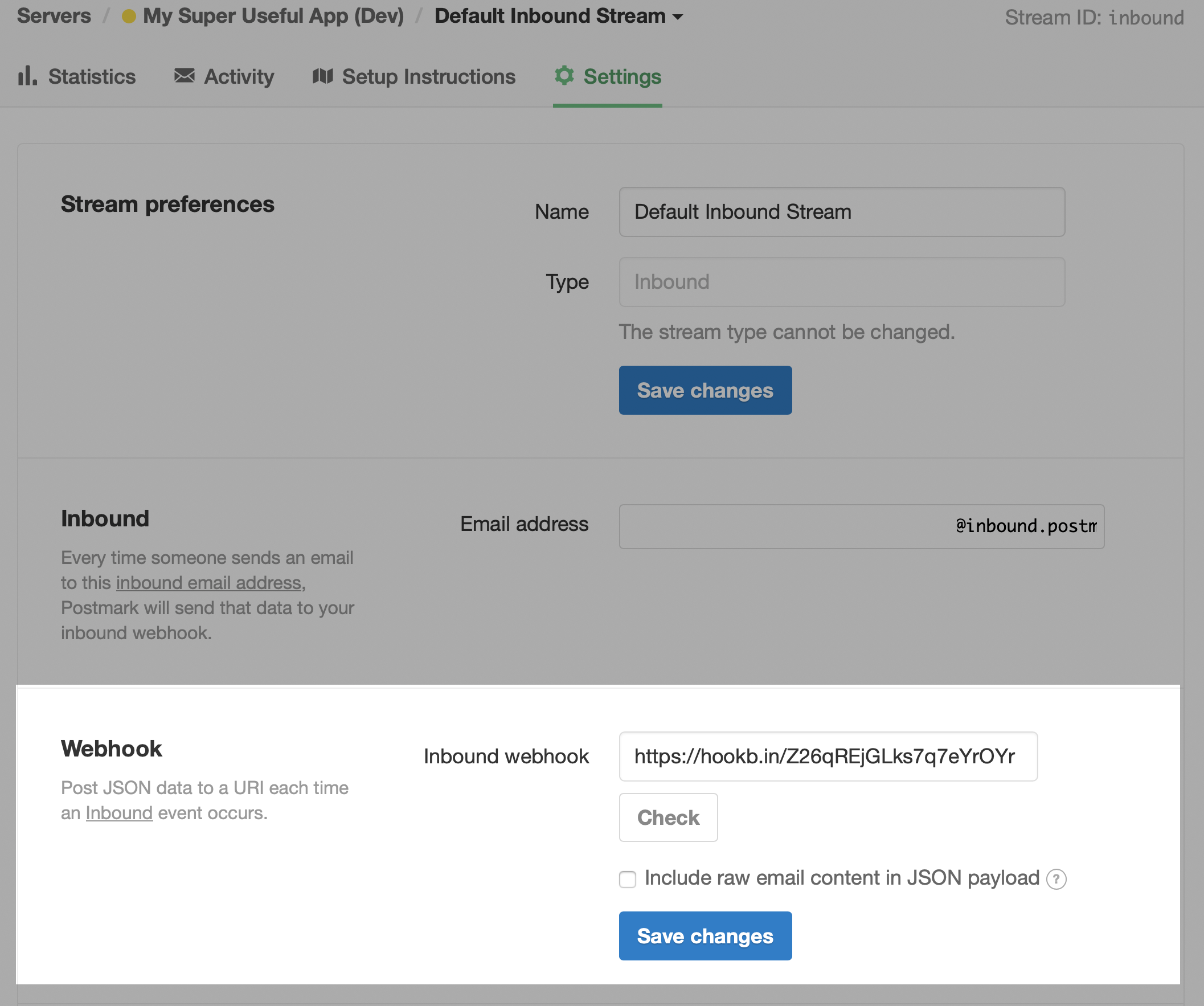Navigate back via the Servers breadcrumb
The height and width of the screenshot is (1006, 1204).
54,15
